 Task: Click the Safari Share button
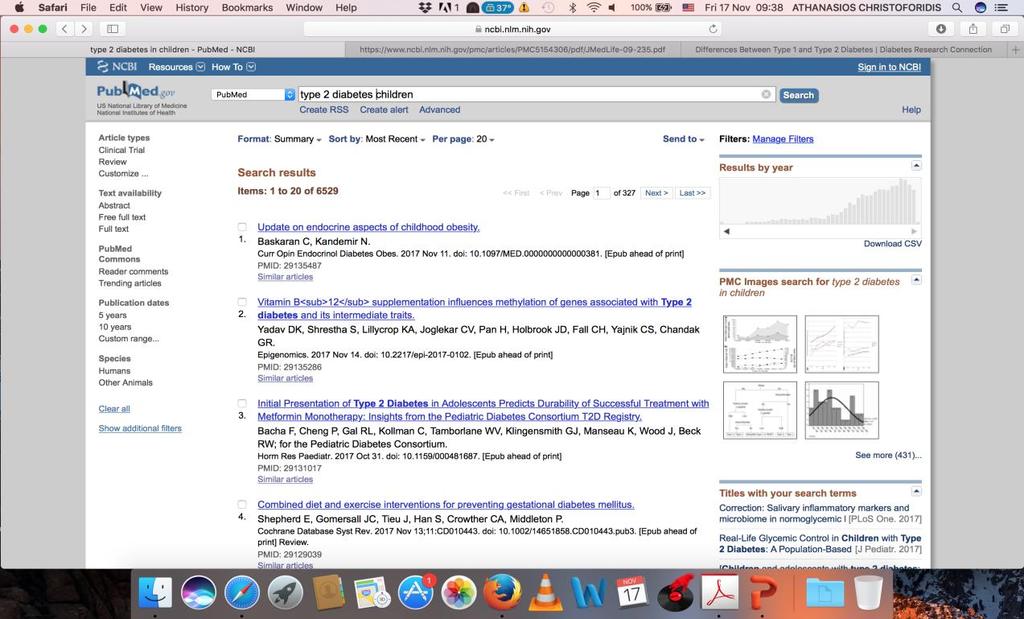[x=973, y=29]
